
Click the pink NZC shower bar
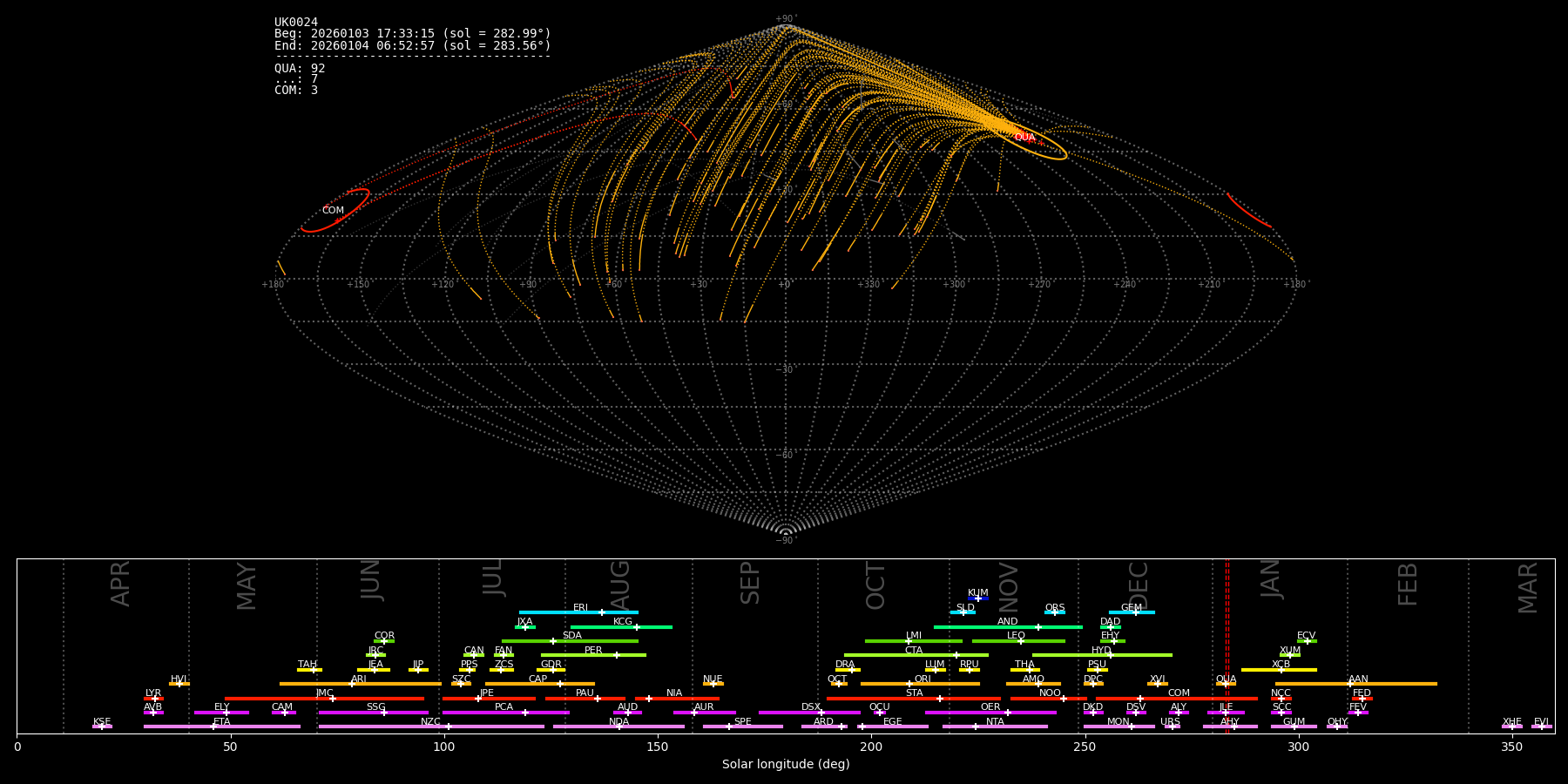(430, 727)
